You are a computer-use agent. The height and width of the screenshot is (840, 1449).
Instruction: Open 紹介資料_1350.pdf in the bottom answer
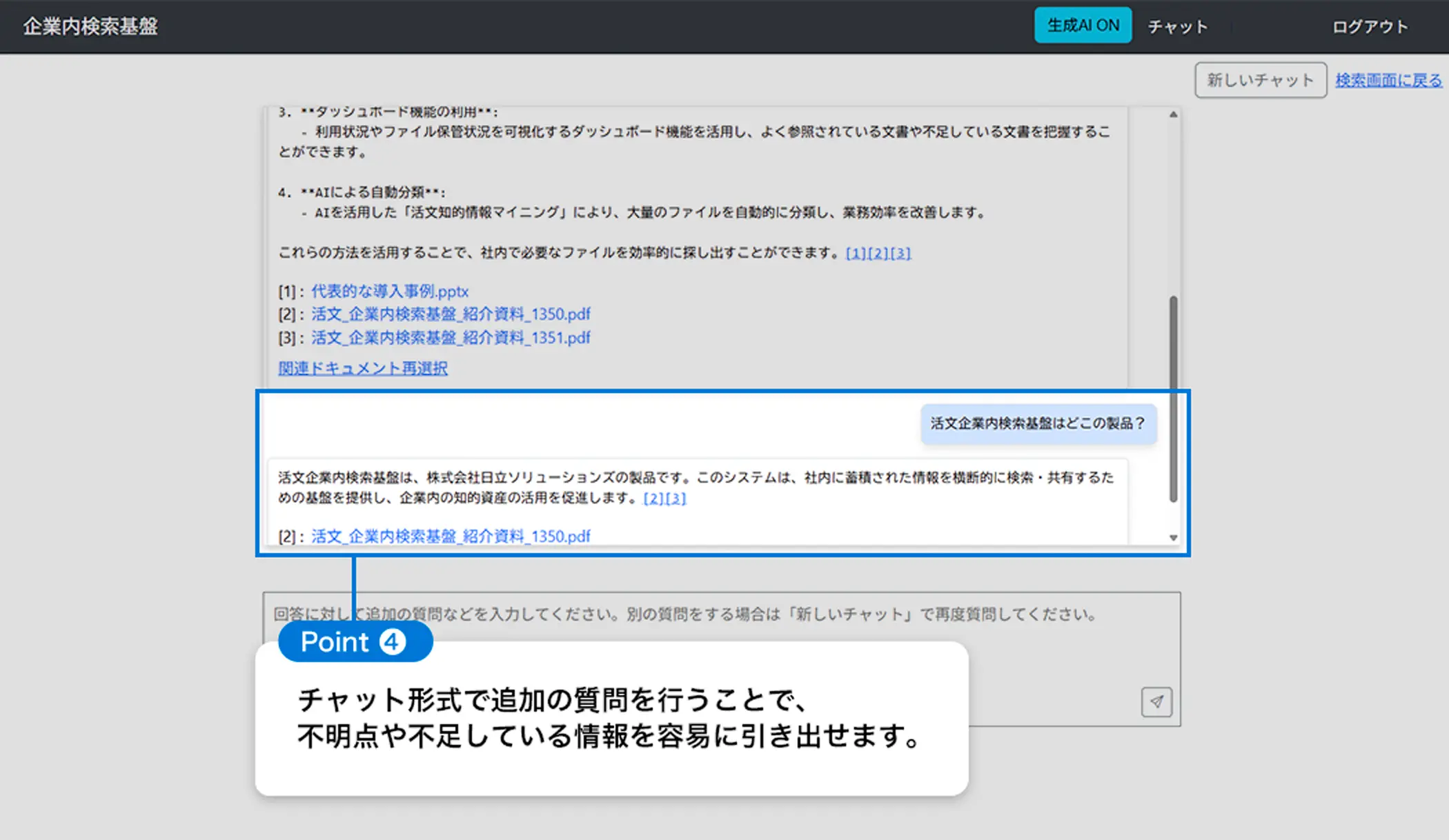(x=451, y=536)
